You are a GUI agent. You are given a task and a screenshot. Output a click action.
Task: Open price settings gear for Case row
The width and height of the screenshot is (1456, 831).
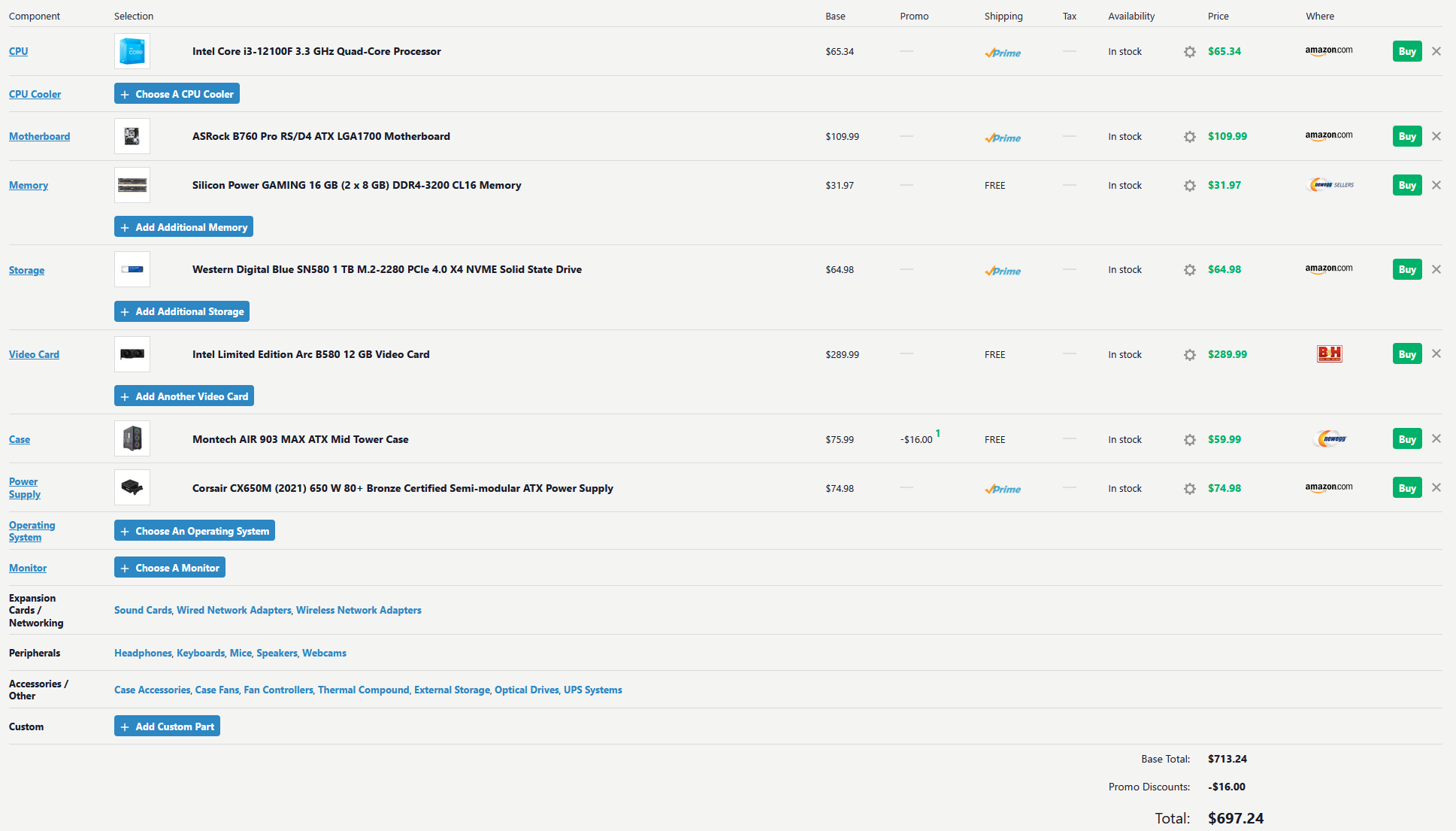pyautogui.click(x=1189, y=440)
